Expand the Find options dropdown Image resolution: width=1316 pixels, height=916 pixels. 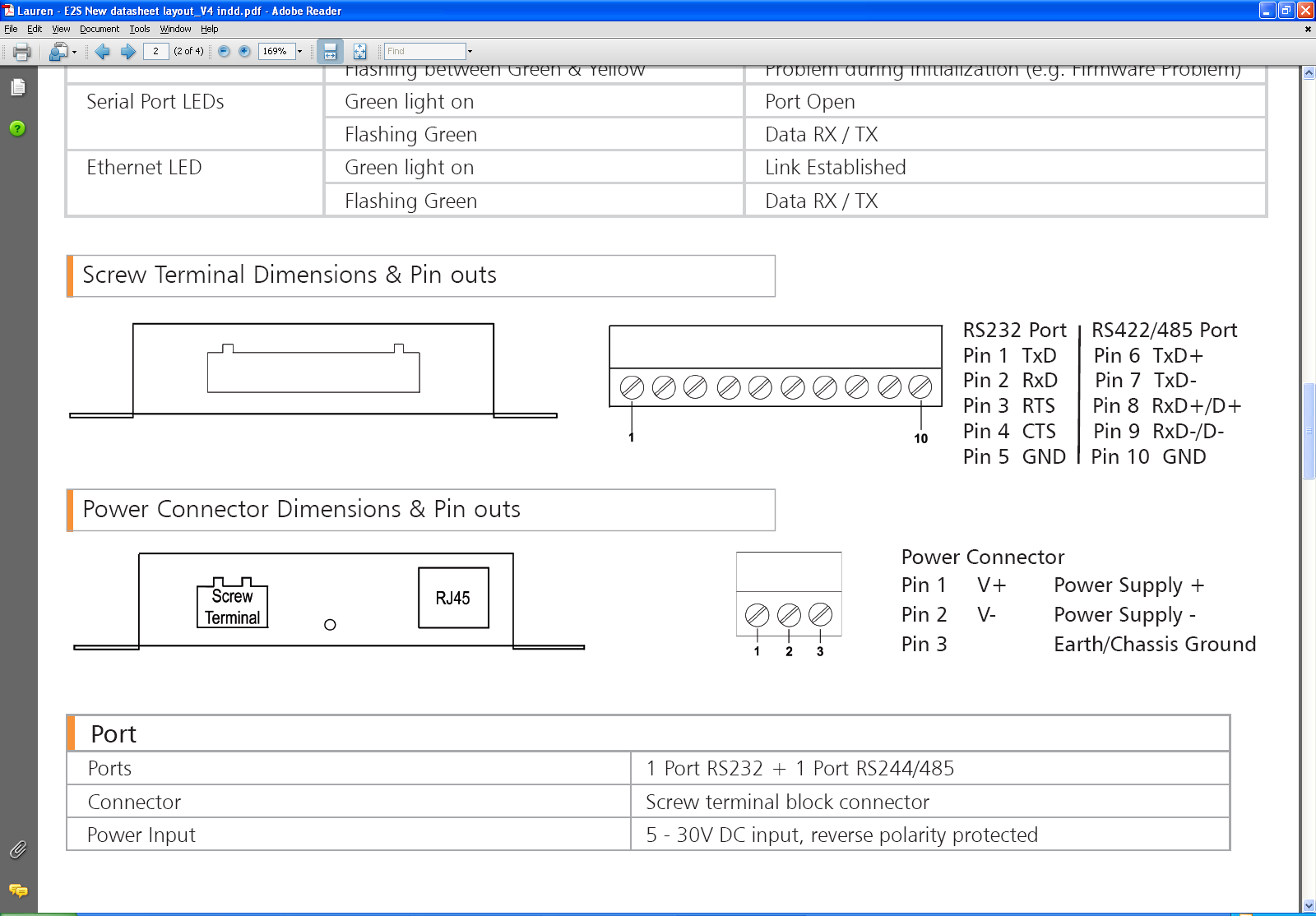tap(469, 51)
